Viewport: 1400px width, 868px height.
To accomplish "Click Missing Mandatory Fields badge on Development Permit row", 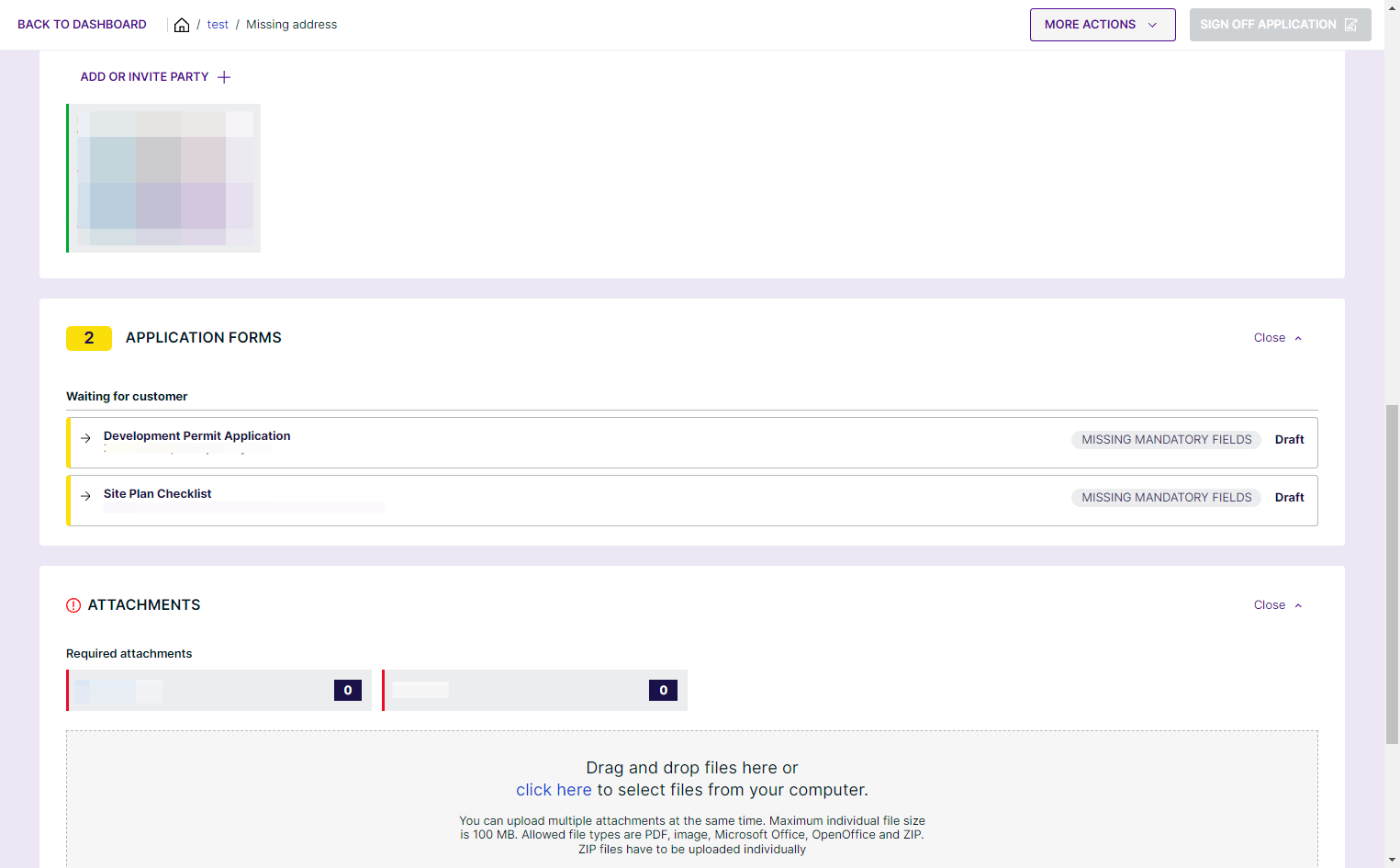I will tap(1166, 440).
